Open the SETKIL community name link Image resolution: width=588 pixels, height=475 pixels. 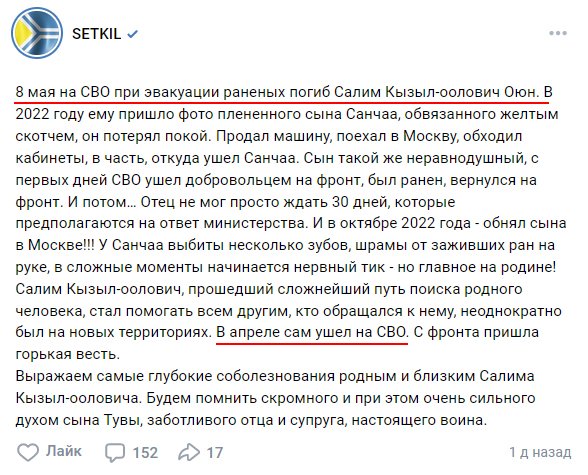pos(96,34)
